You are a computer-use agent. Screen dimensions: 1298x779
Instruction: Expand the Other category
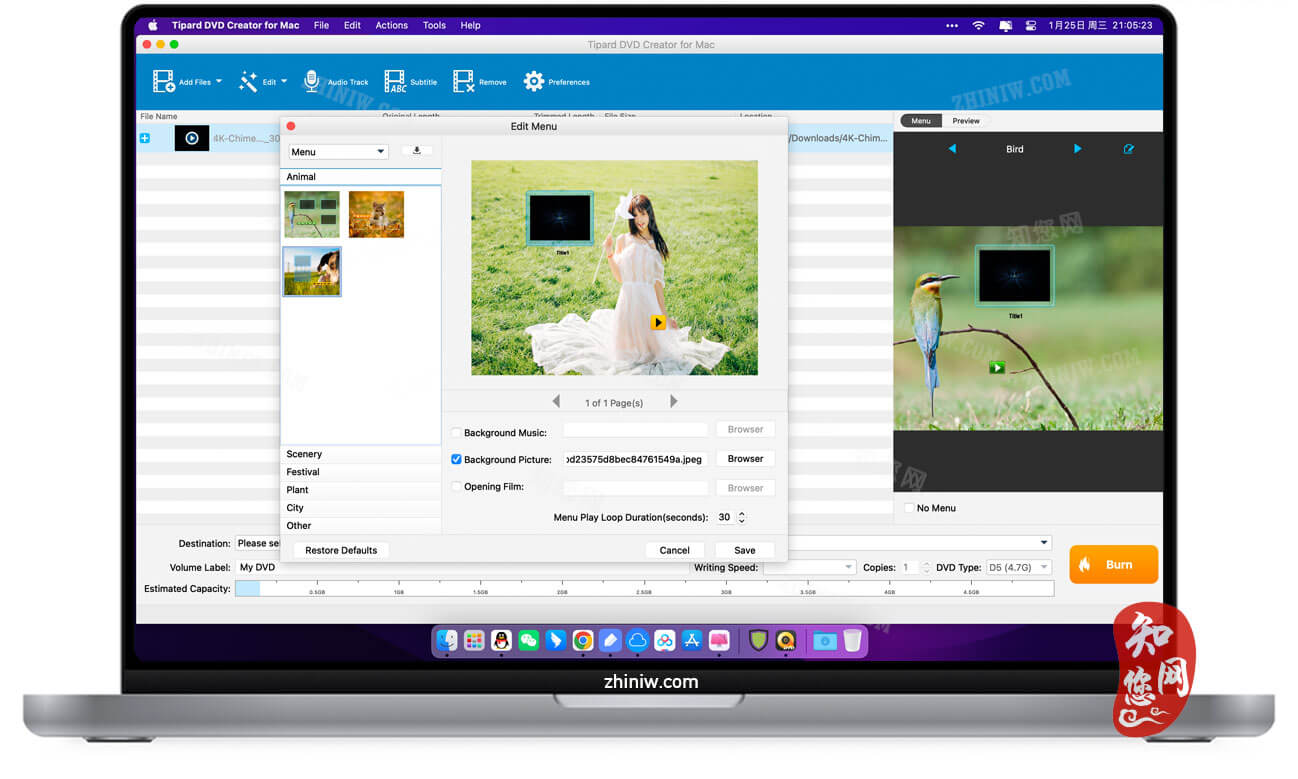(360, 526)
